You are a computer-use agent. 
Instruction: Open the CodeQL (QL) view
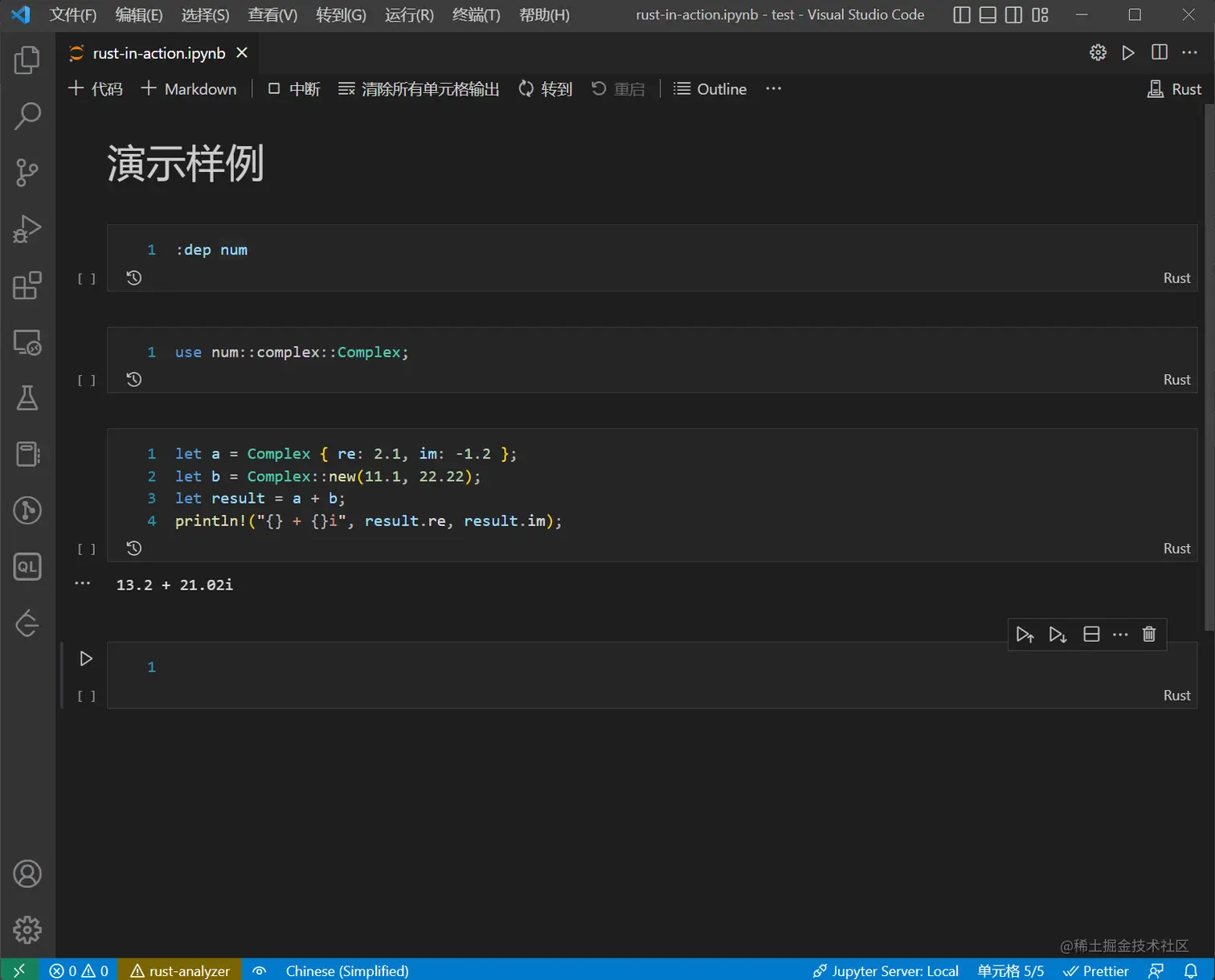click(27, 567)
